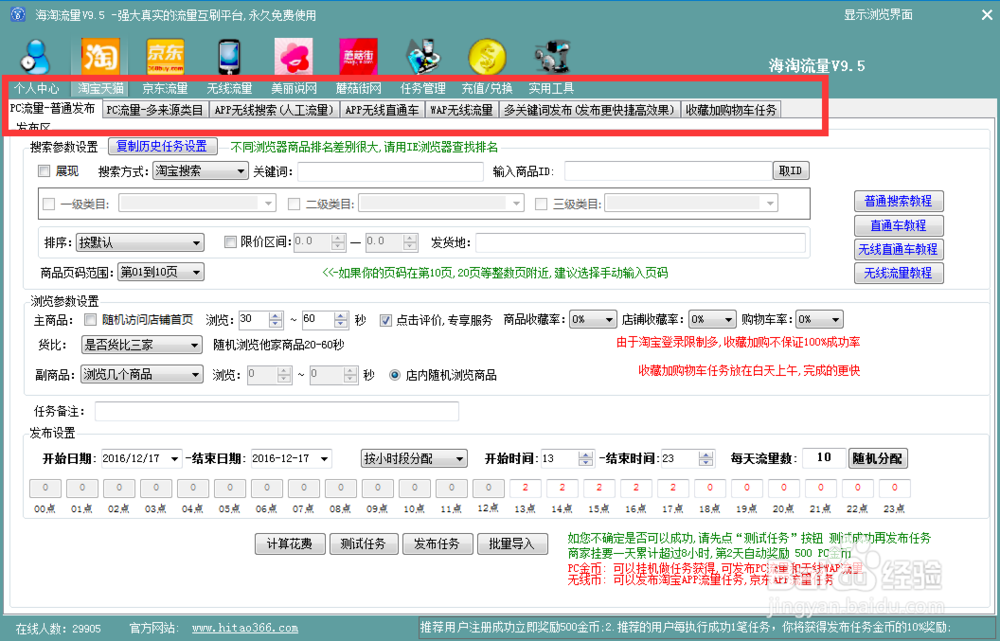The width and height of the screenshot is (1000, 641).
Task: Open the personal center user icon
Action: [x=35, y=57]
